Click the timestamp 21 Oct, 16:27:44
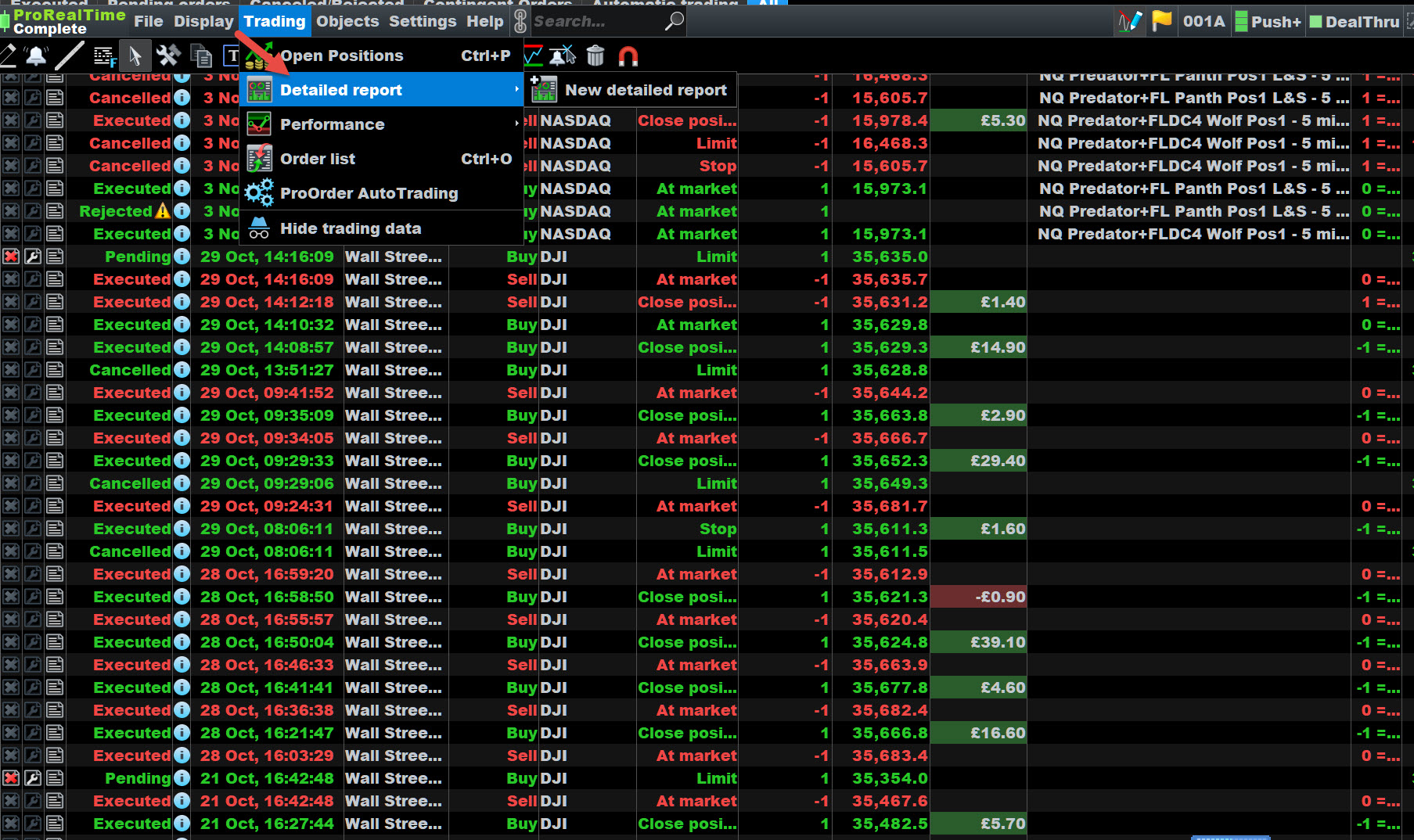Viewport: 1414px width, 840px height. (x=267, y=824)
